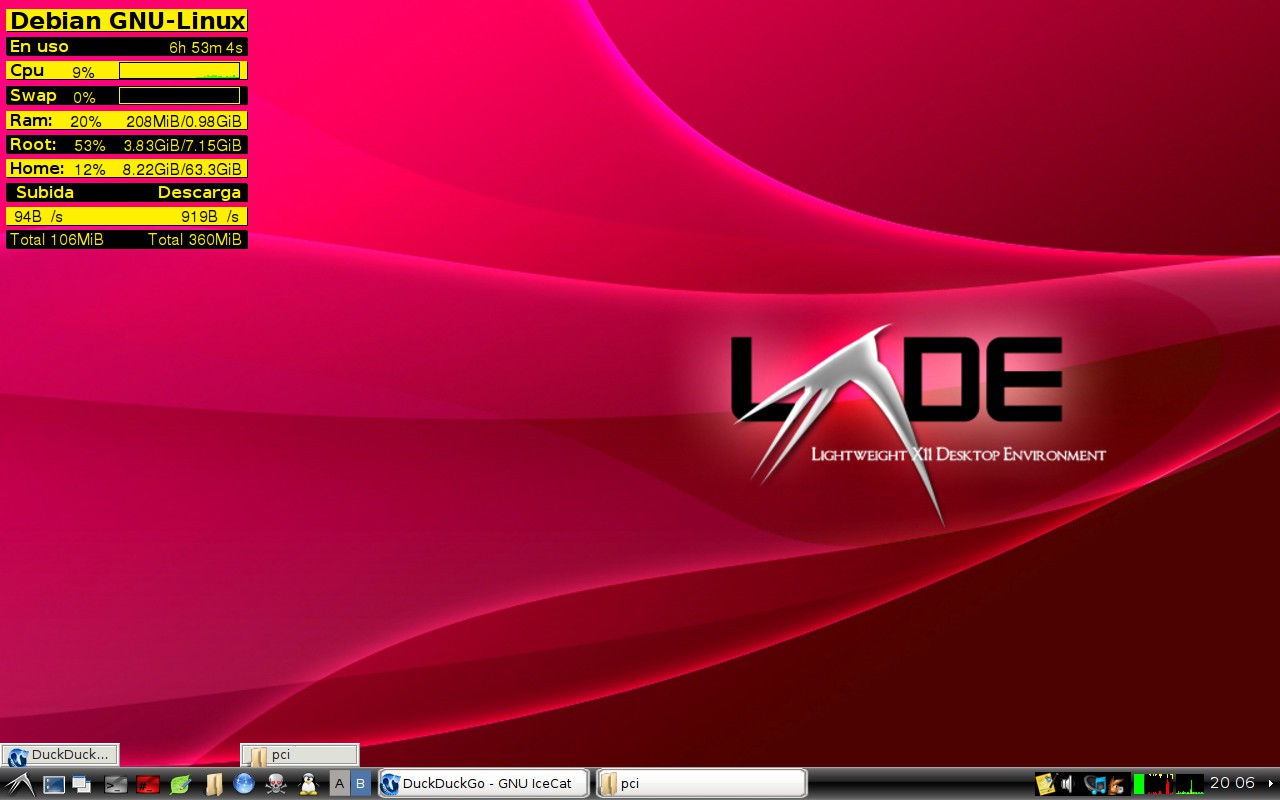Image resolution: width=1280 pixels, height=800 pixels.
Task: Launch the terminal from the panel
Action: 116,785
